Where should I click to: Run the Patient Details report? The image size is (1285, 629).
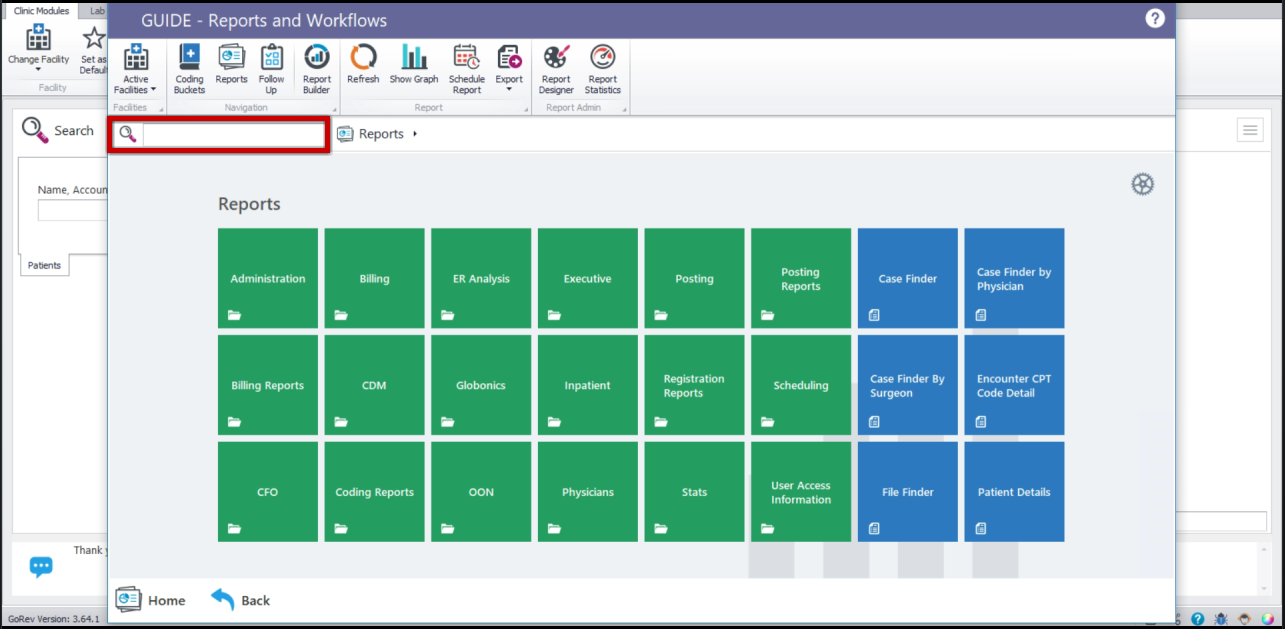[x=1014, y=492]
